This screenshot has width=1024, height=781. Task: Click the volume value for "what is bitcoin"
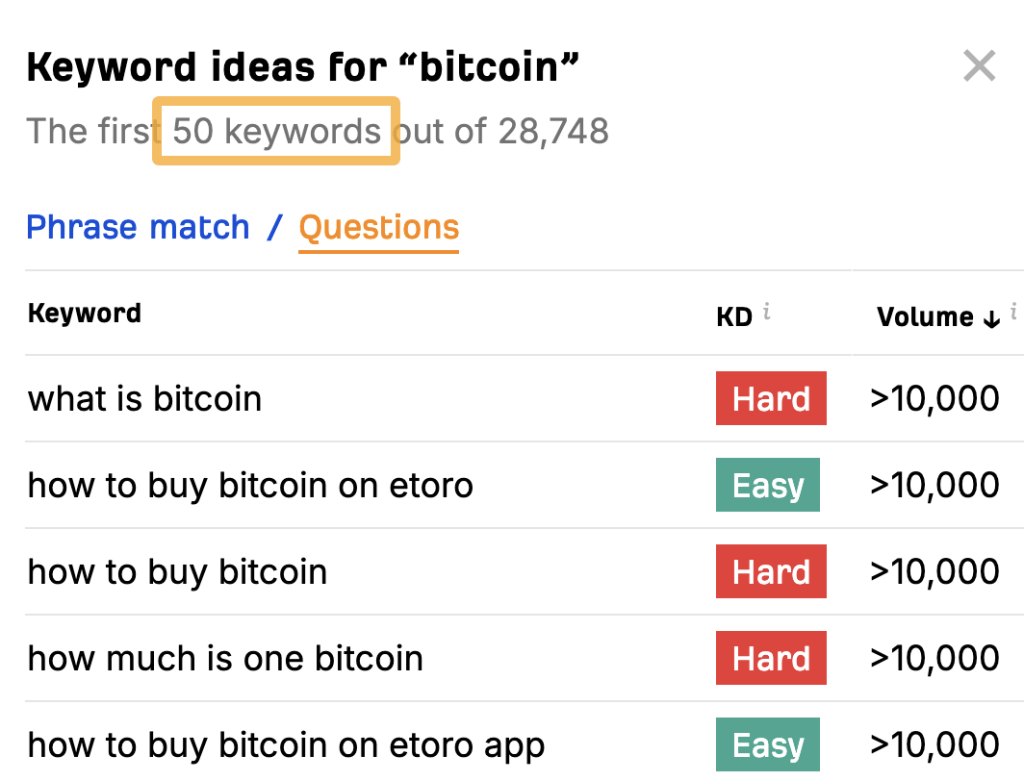coord(935,399)
